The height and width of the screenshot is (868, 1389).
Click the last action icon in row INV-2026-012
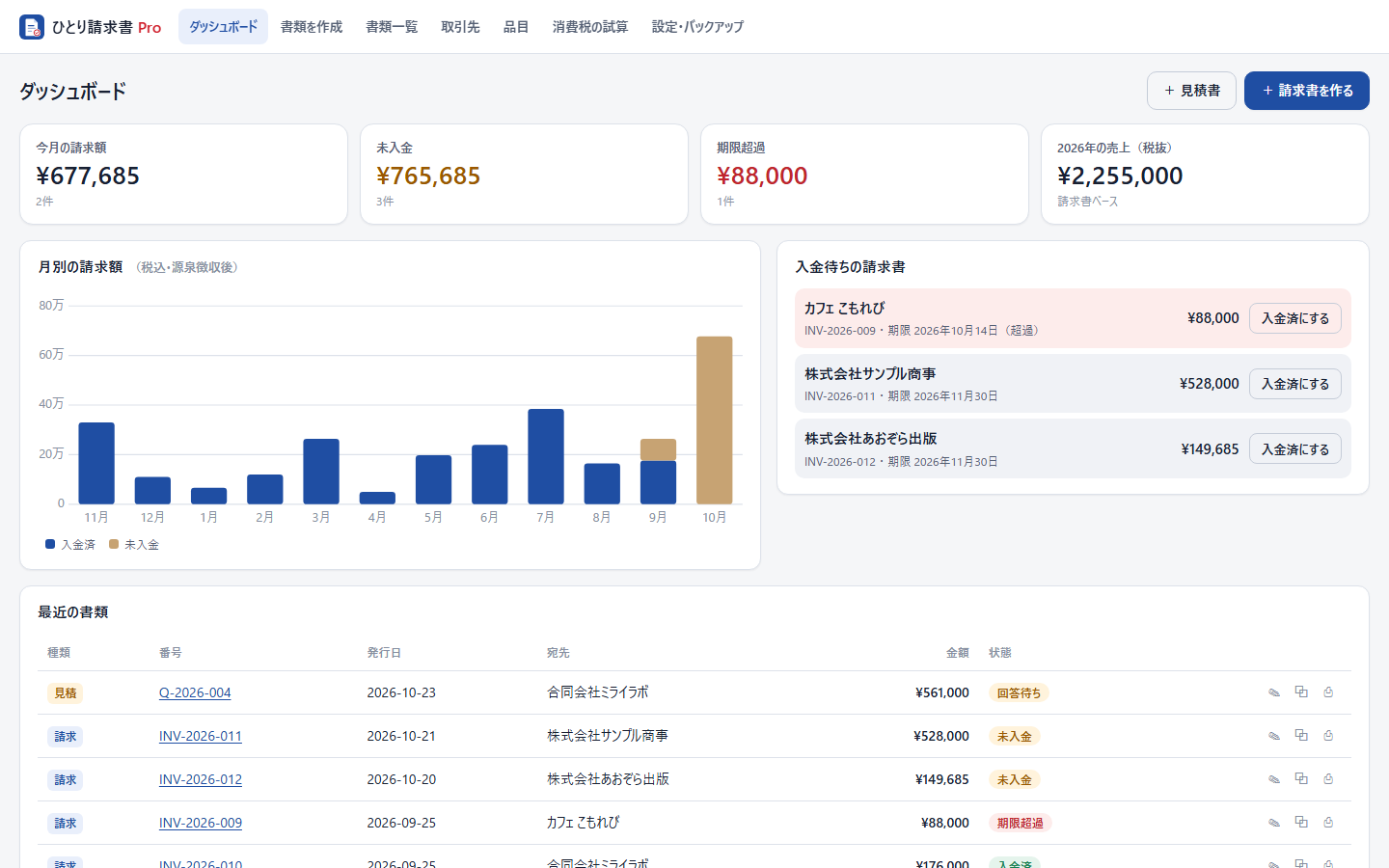[x=1328, y=779]
